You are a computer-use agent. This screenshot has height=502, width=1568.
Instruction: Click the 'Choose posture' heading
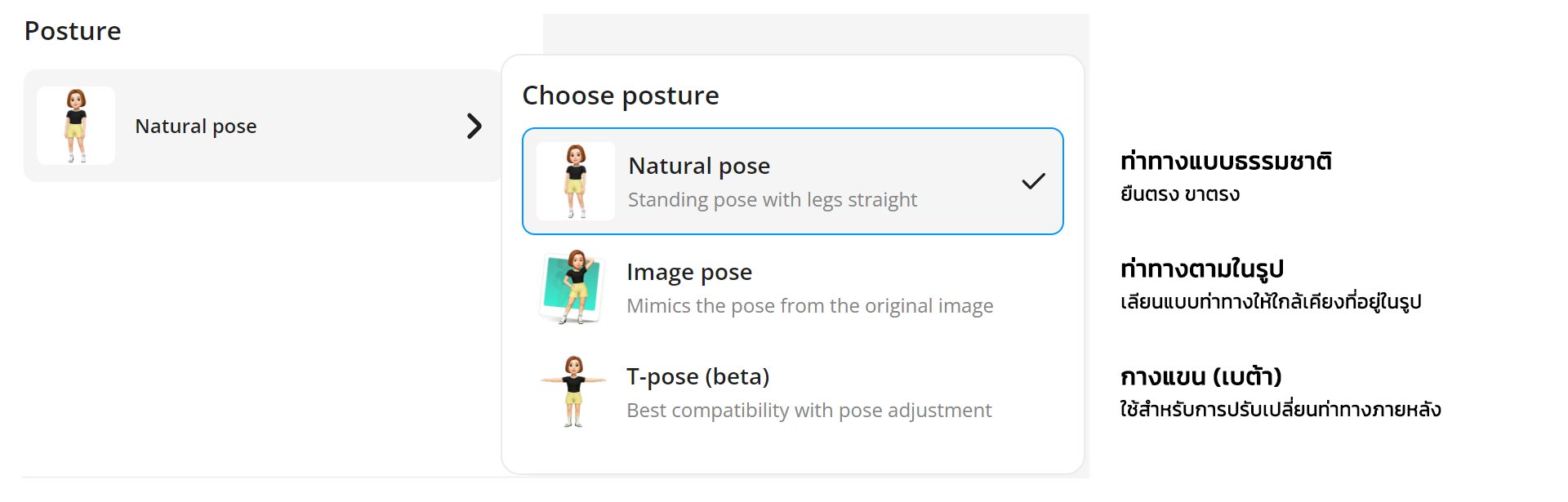point(621,96)
